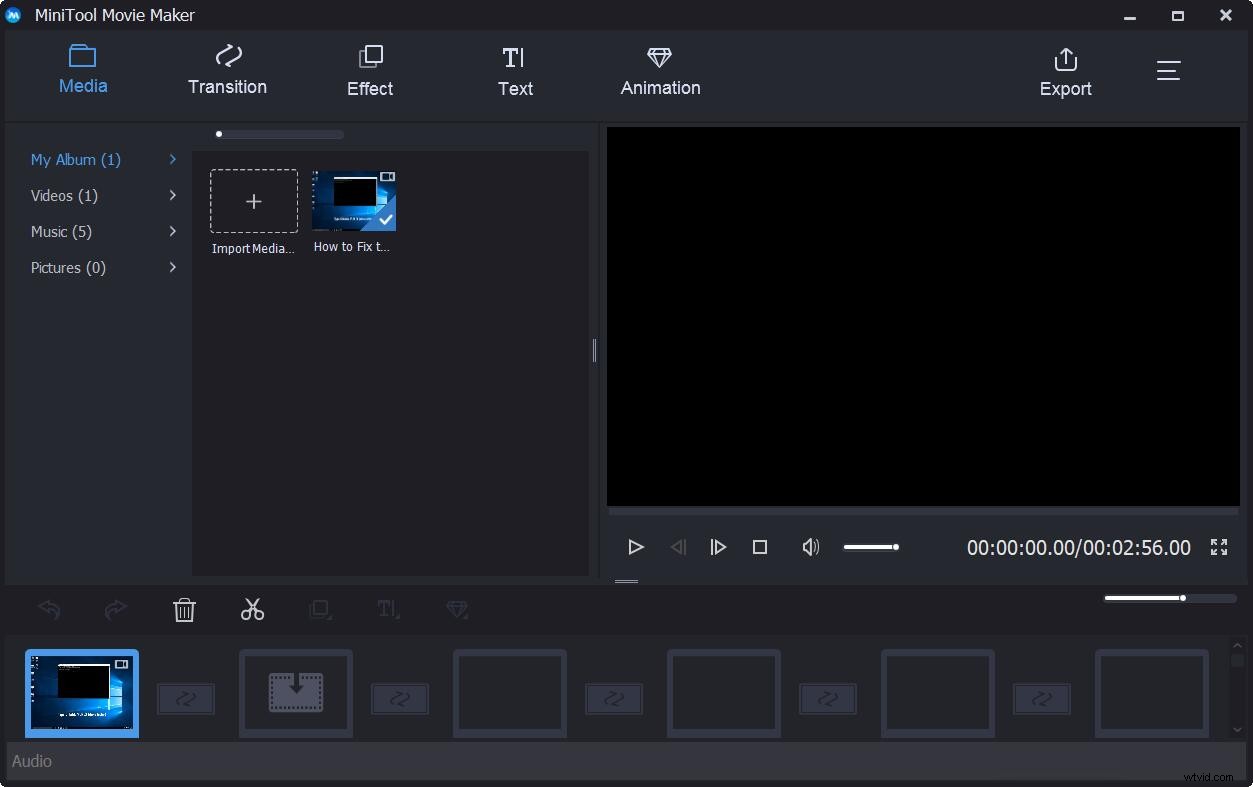This screenshot has width=1253, height=787.
Task: Expand the Pictures category
Action: point(68,267)
